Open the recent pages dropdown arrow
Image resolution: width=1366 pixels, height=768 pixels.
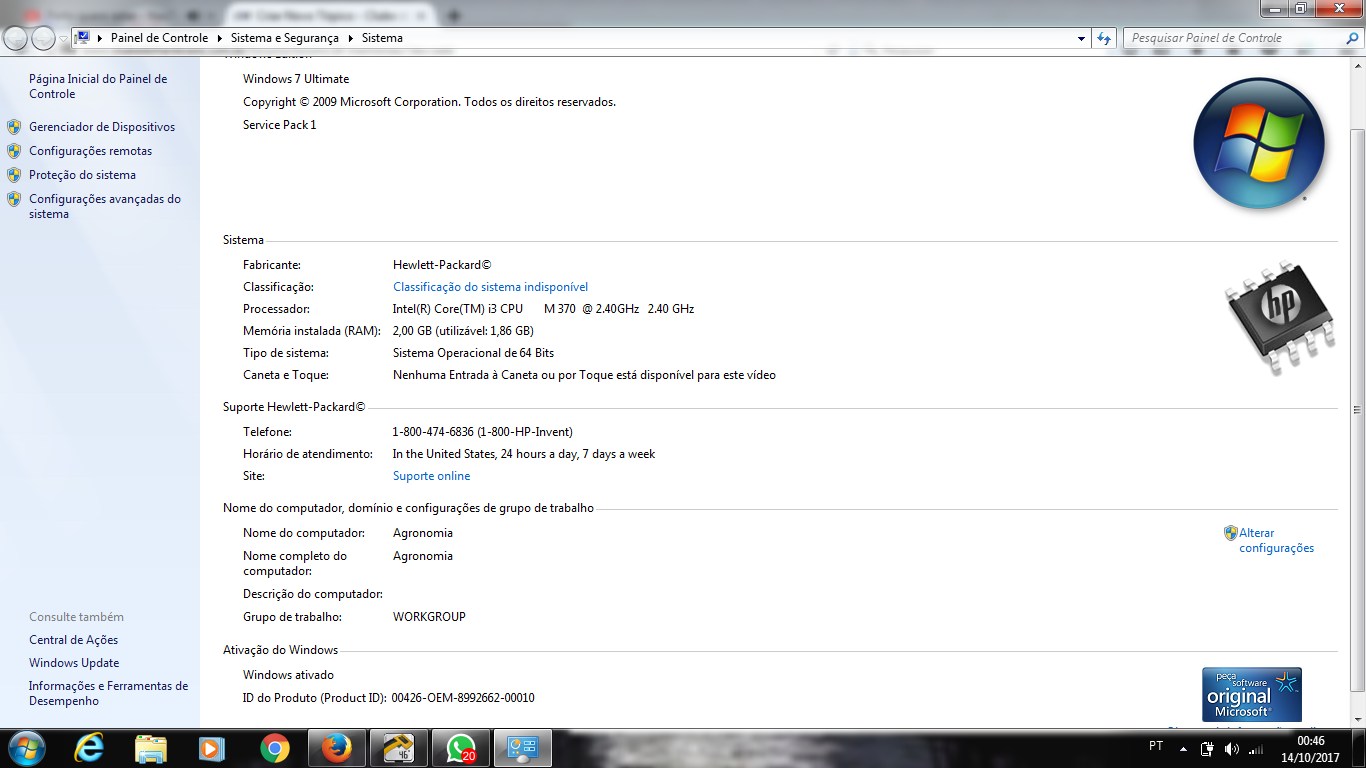pyautogui.click(x=64, y=39)
